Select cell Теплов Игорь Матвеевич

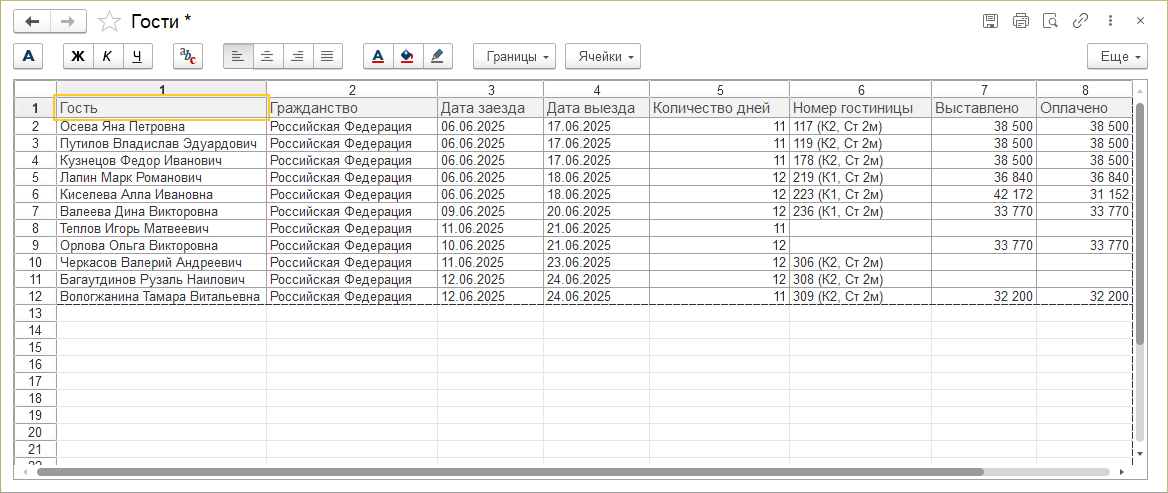pos(162,229)
